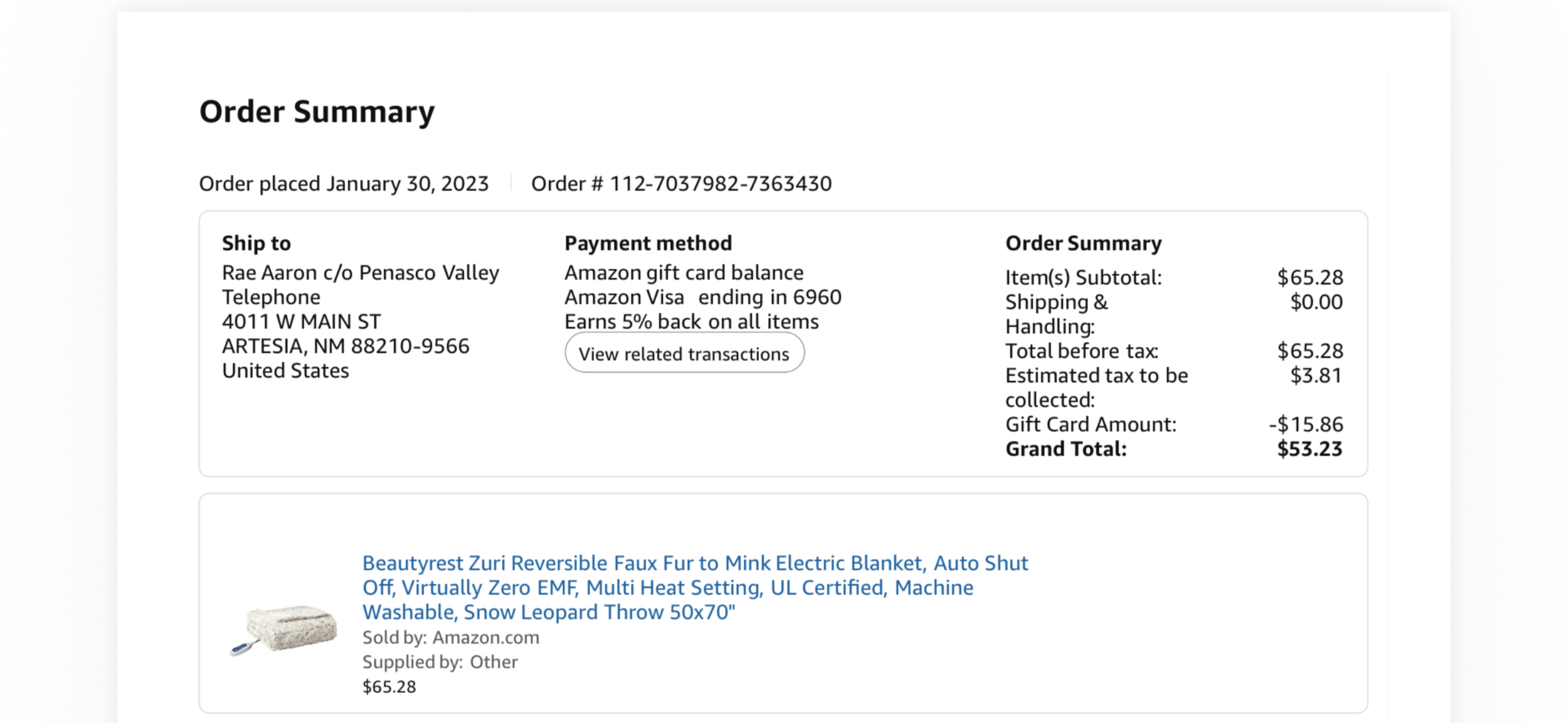Click the Gift Card Amount value -$15.86
The width and height of the screenshot is (1568, 723).
1306,424
